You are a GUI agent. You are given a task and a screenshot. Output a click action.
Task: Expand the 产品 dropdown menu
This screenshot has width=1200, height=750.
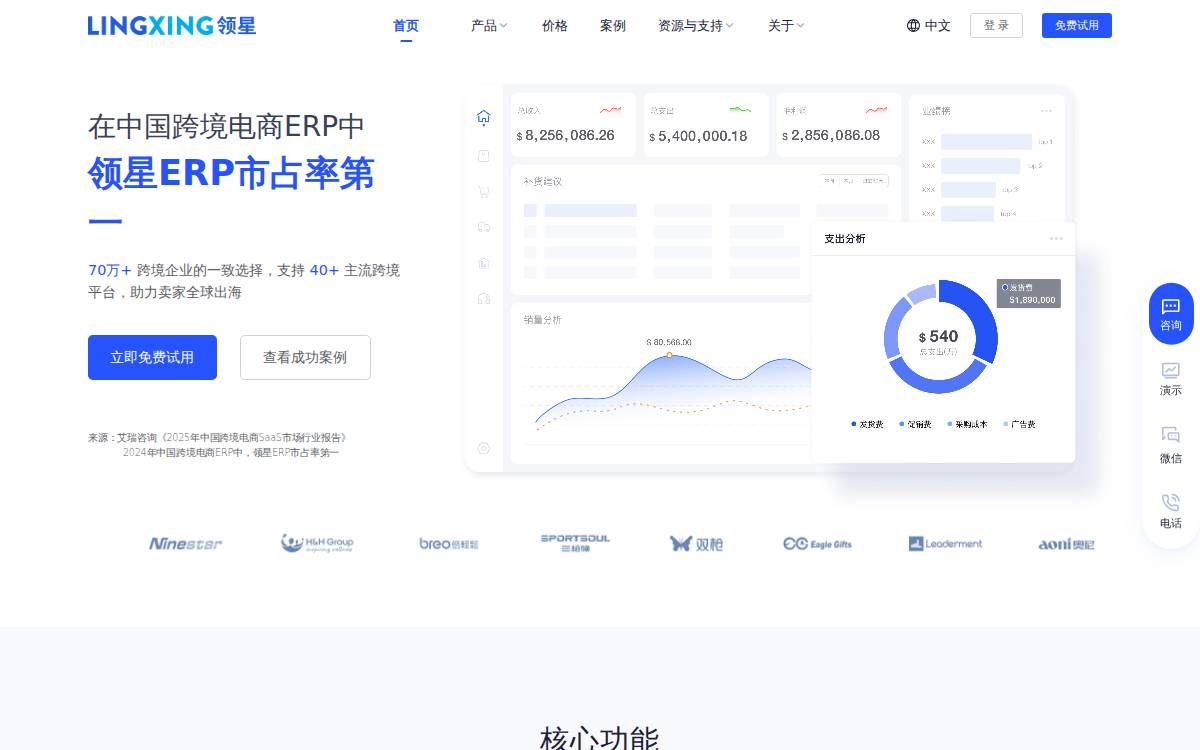489,26
